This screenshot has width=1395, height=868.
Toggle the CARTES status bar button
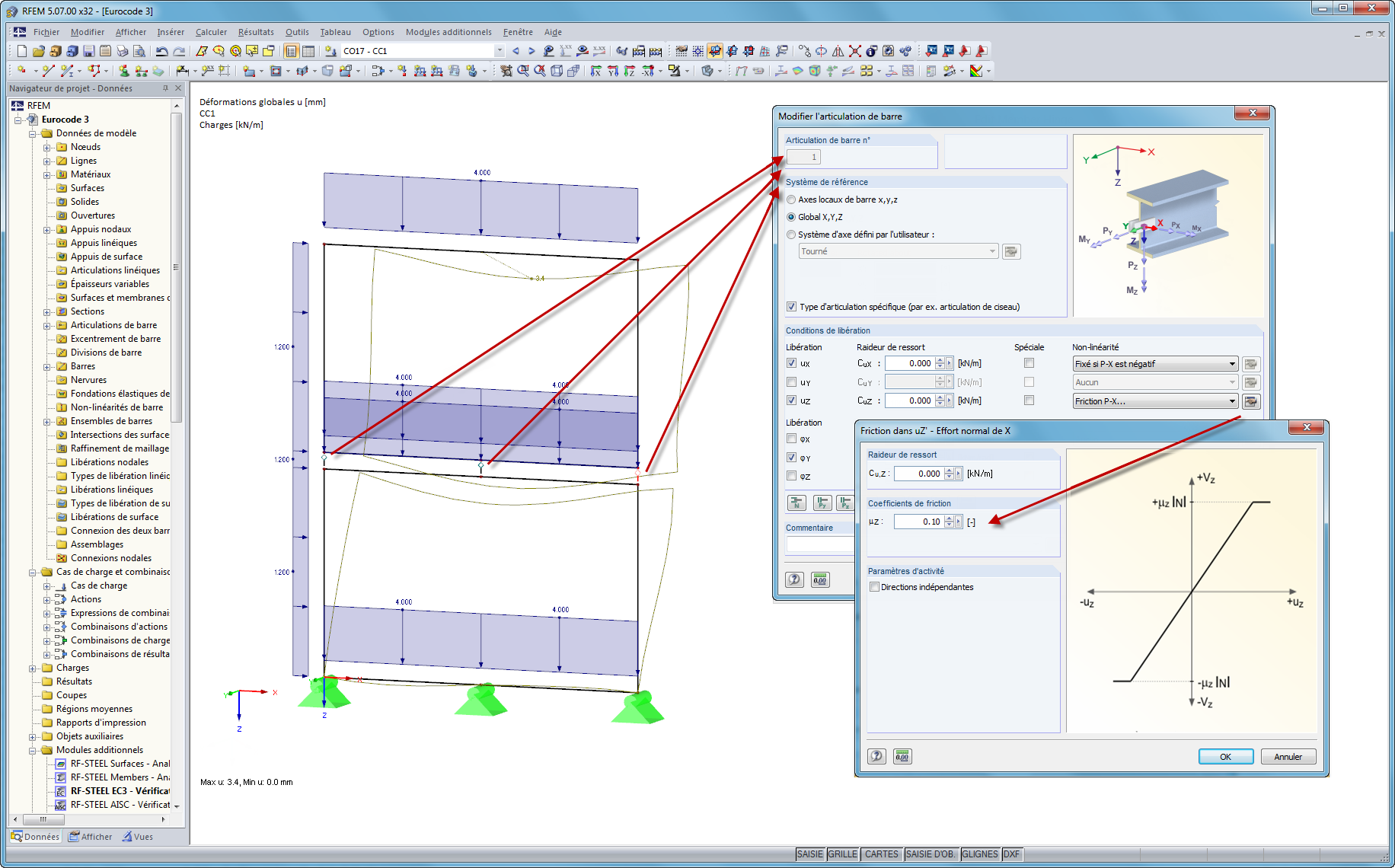(x=882, y=854)
